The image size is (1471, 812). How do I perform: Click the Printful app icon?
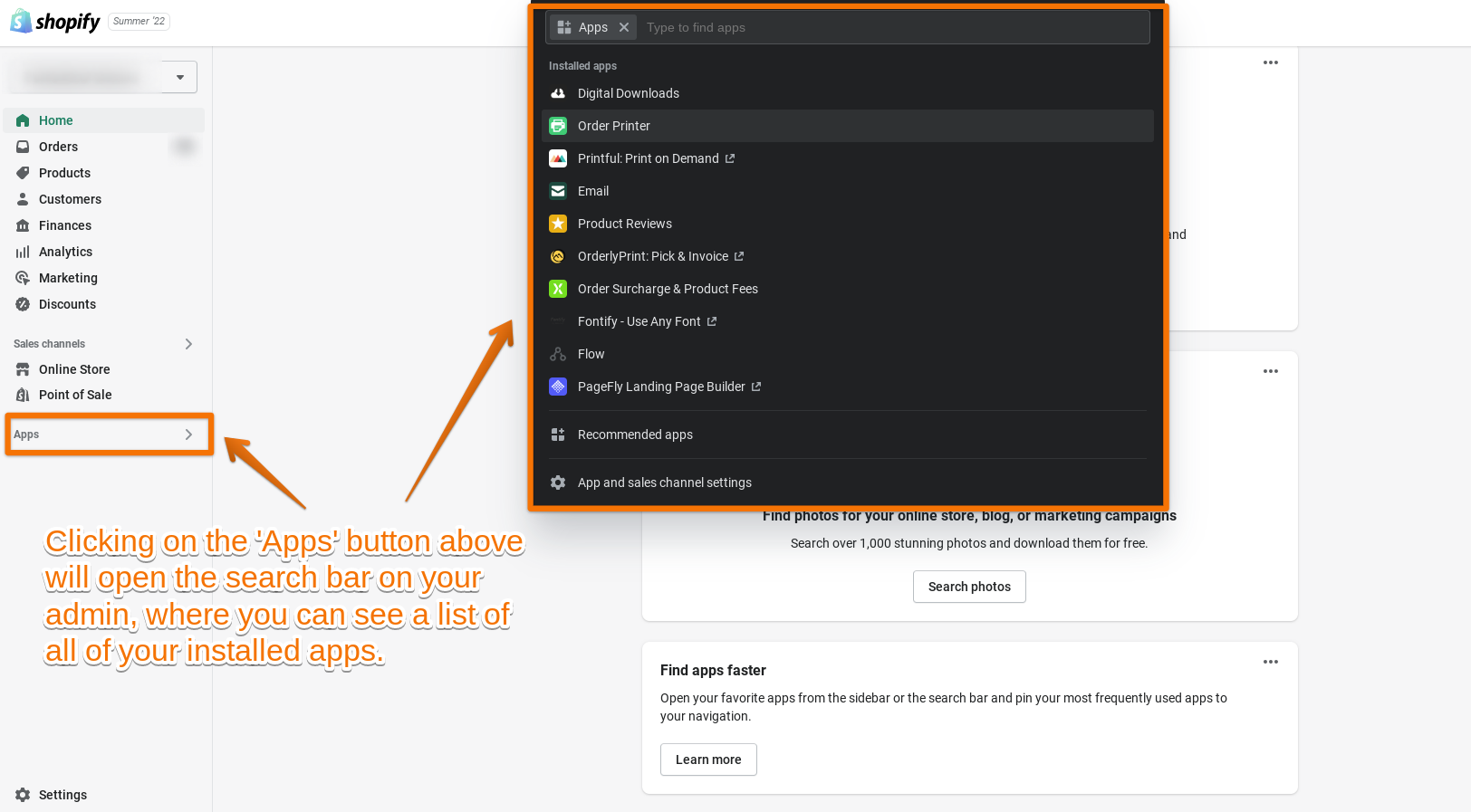point(558,158)
